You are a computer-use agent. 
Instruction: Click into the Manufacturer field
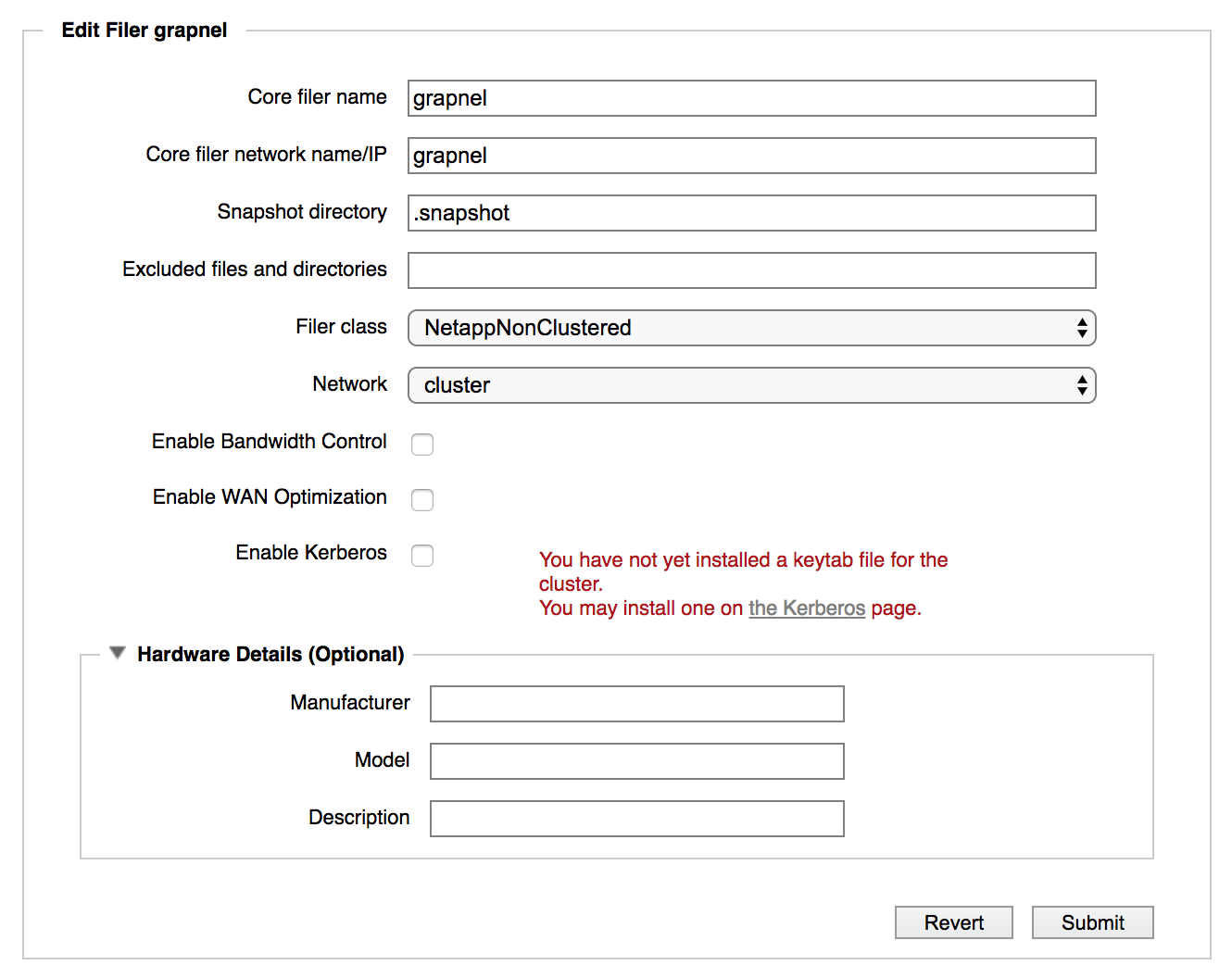click(x=637, y=704)
